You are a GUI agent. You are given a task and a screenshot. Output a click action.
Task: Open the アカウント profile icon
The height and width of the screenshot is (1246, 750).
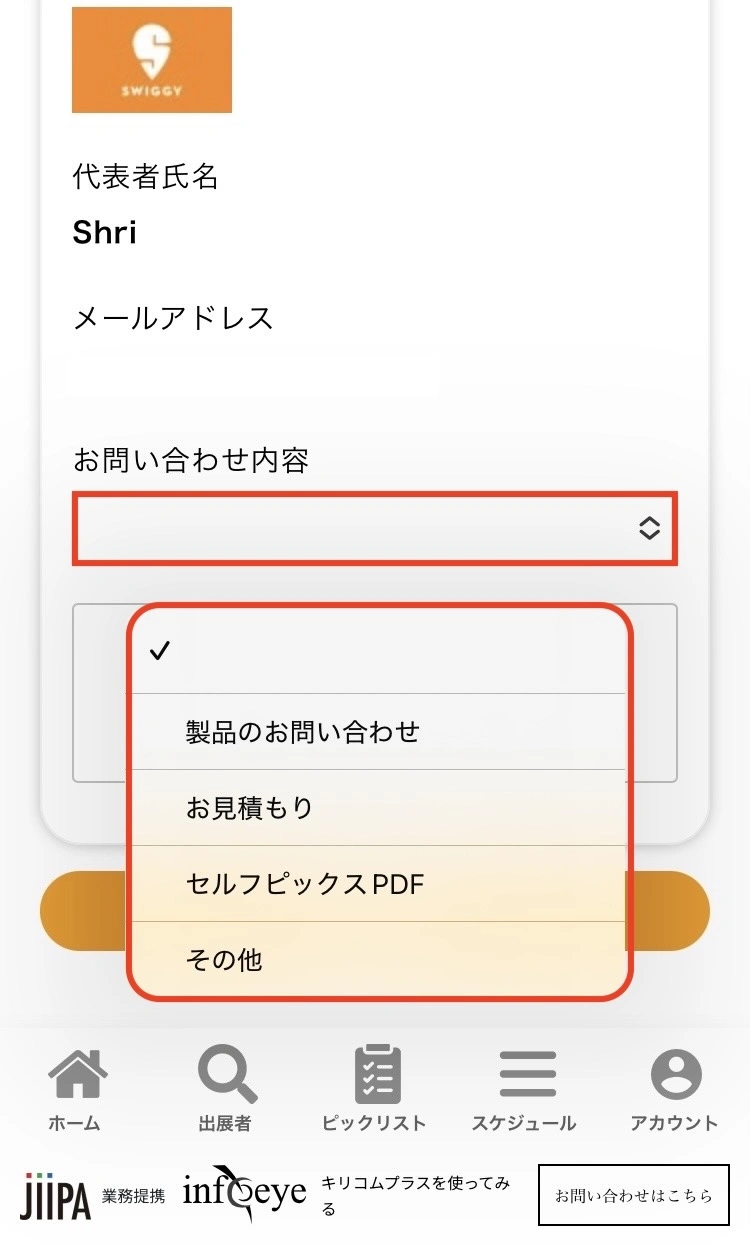(x=676, y=1075)
